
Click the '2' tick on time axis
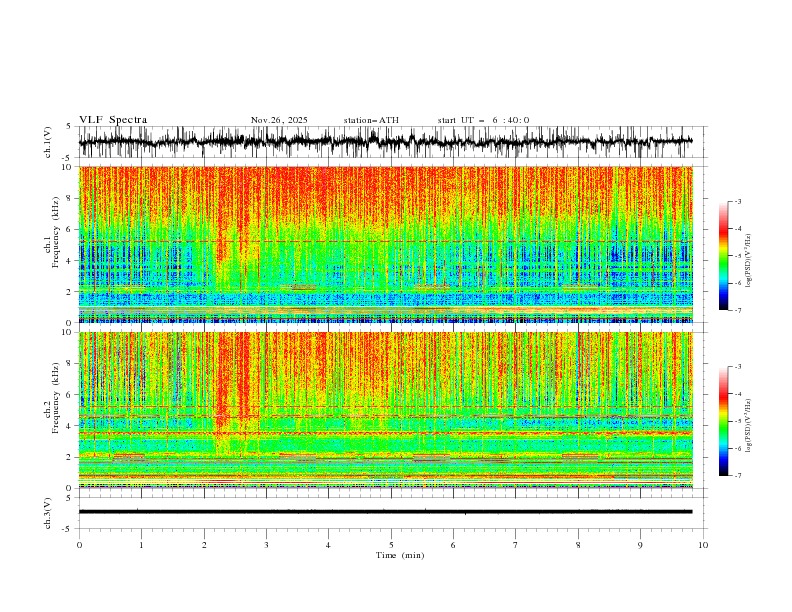click(204, 545)
